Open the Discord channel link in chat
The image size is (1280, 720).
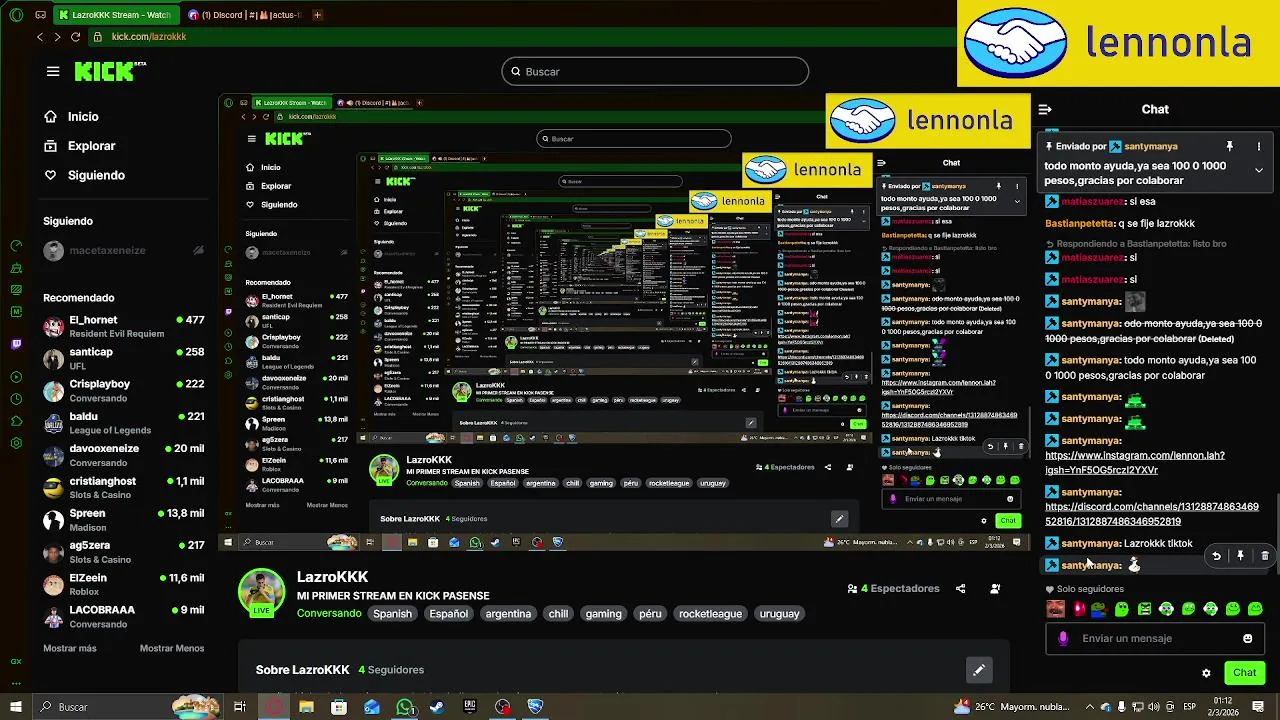1152,514
